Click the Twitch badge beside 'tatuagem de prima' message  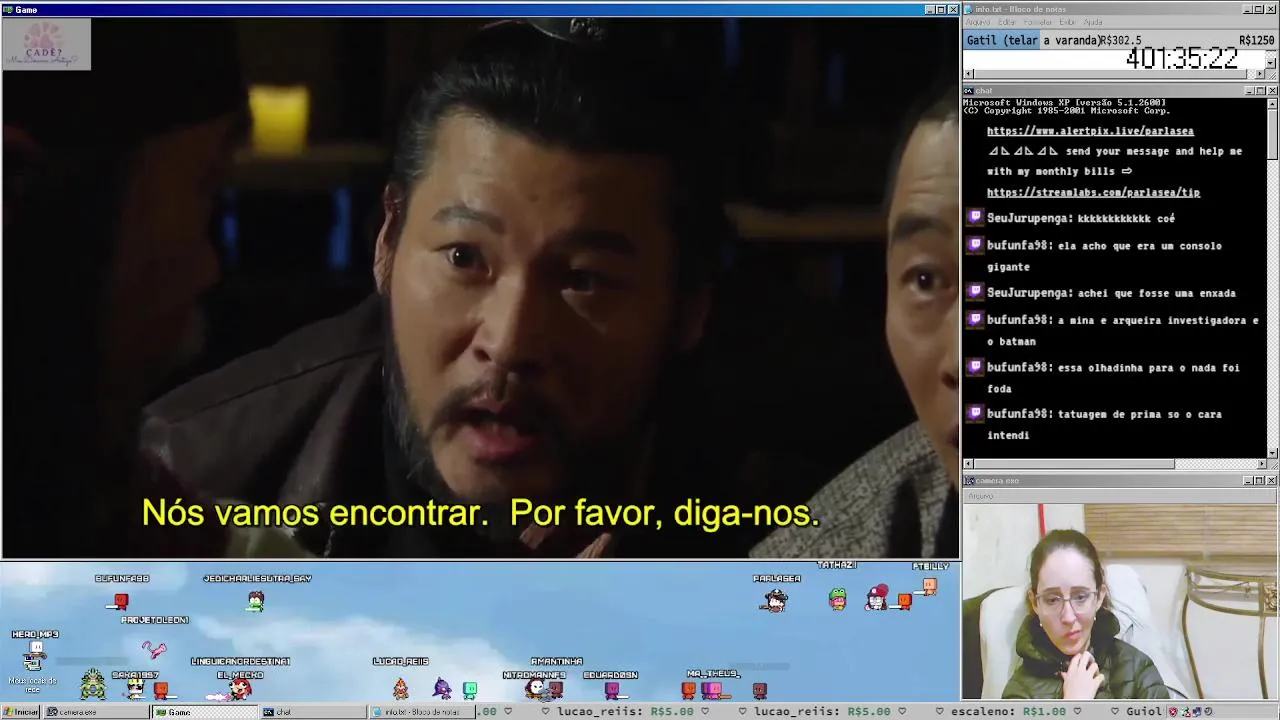pyautogui.click(x=976, y=413)
